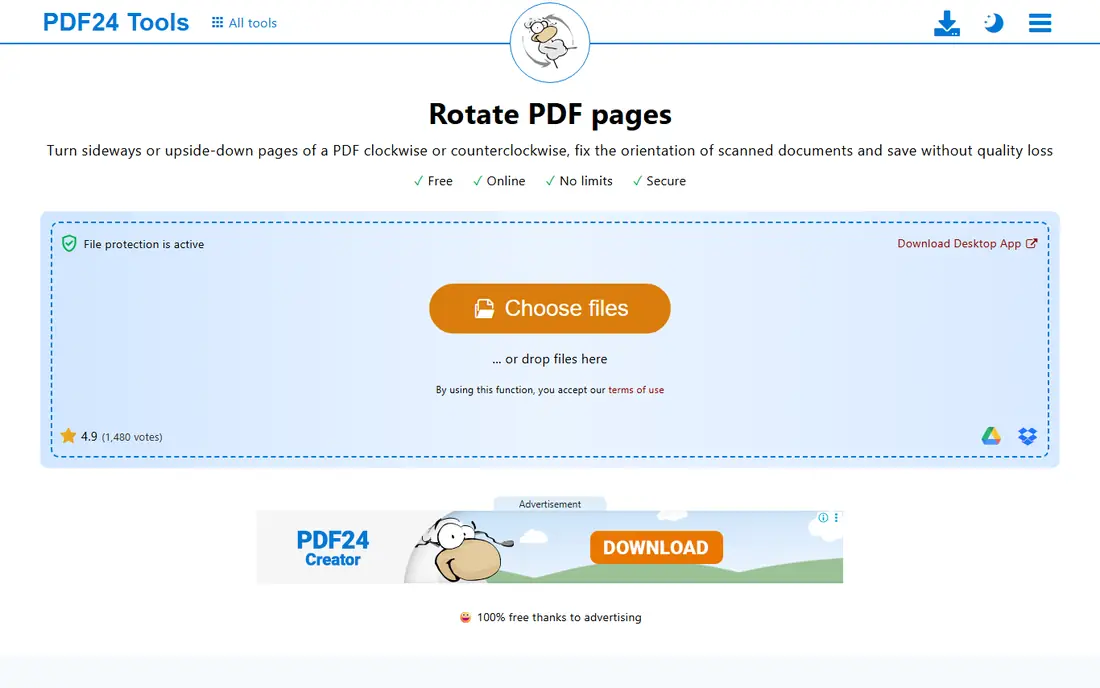Open the ad options three-dot icon

[x=836, y=518]
